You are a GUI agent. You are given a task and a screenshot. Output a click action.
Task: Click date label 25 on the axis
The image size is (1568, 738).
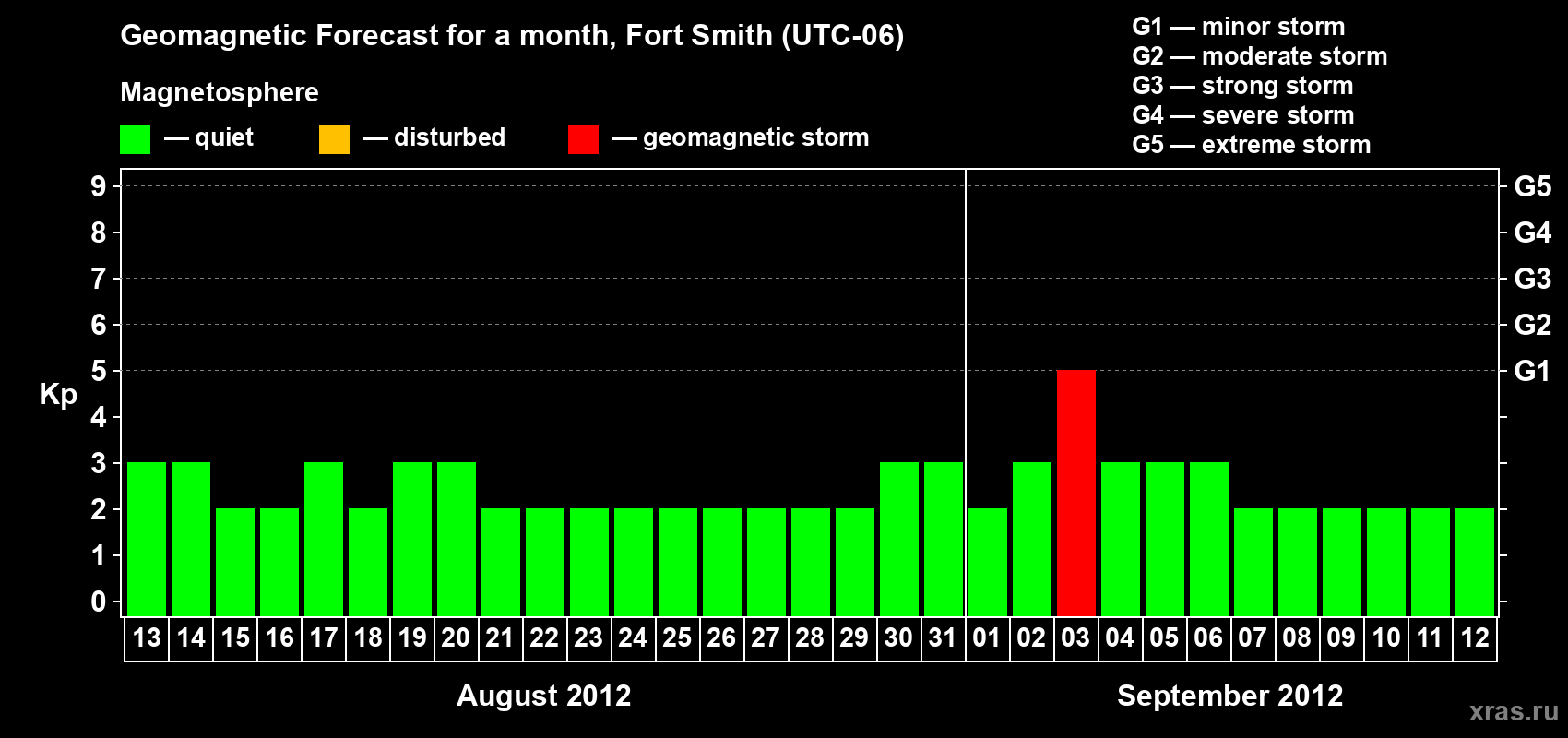[x=677, y=637]
